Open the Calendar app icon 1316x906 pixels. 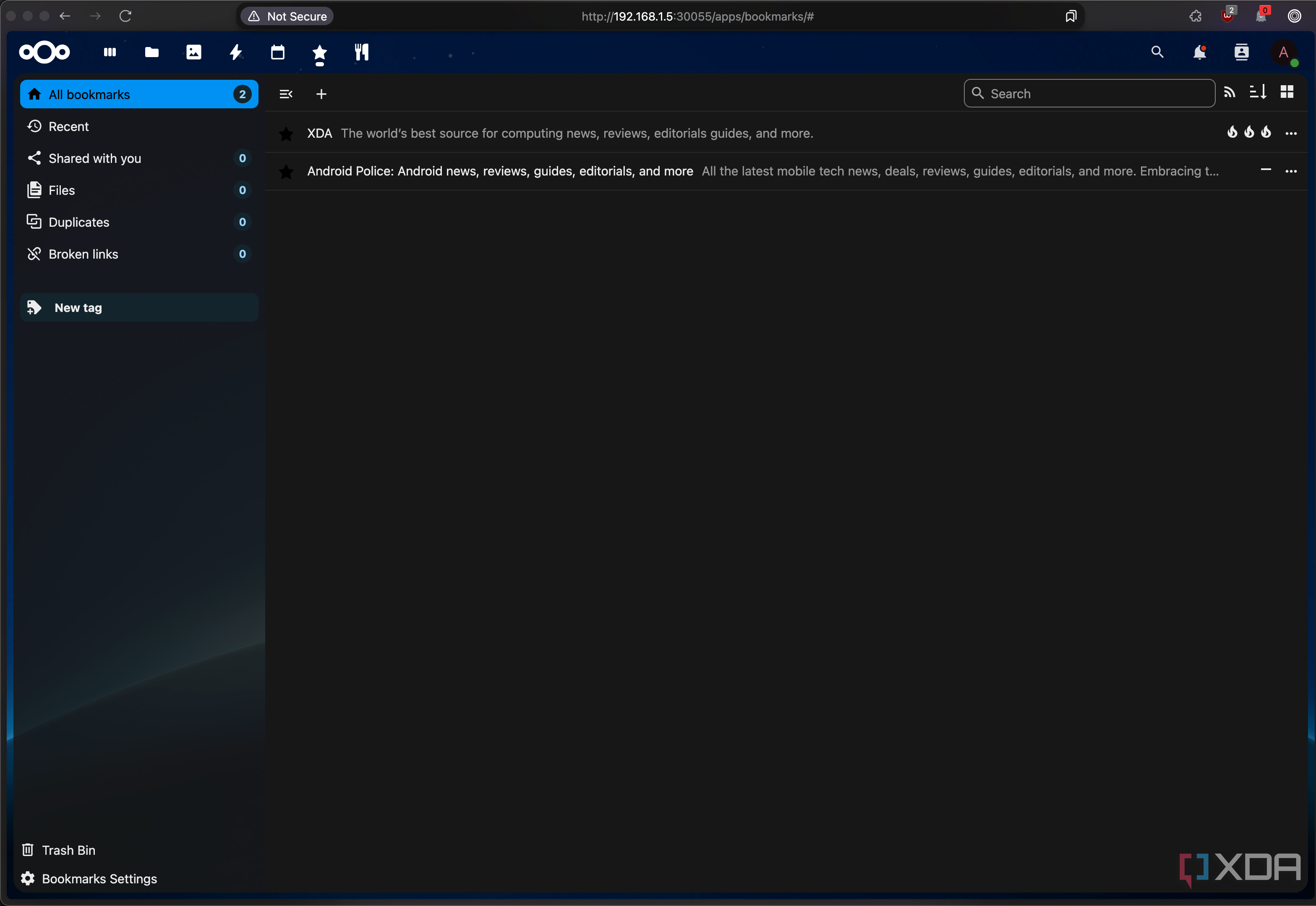[x=277, y=52]
